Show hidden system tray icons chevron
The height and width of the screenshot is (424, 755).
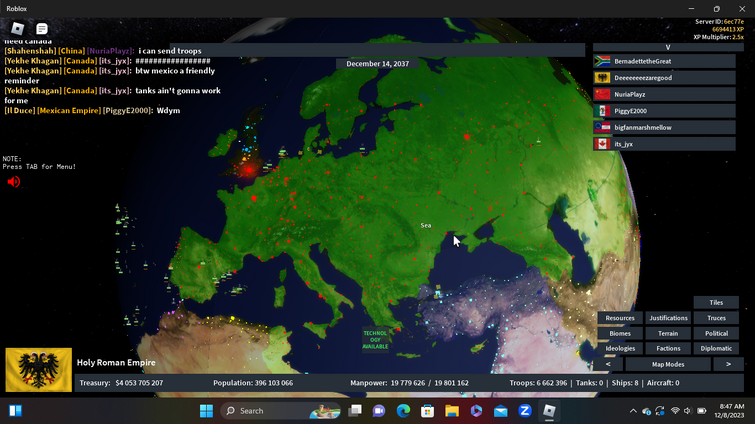point(633,411)
